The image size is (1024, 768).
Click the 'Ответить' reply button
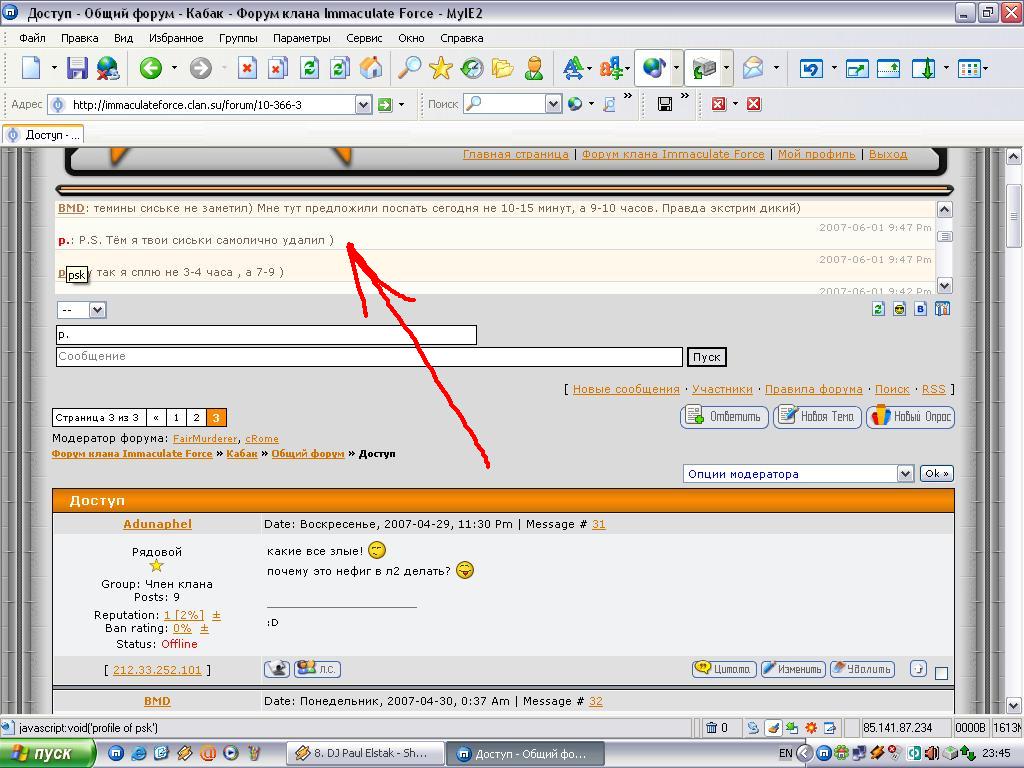(x=724, y=417)
